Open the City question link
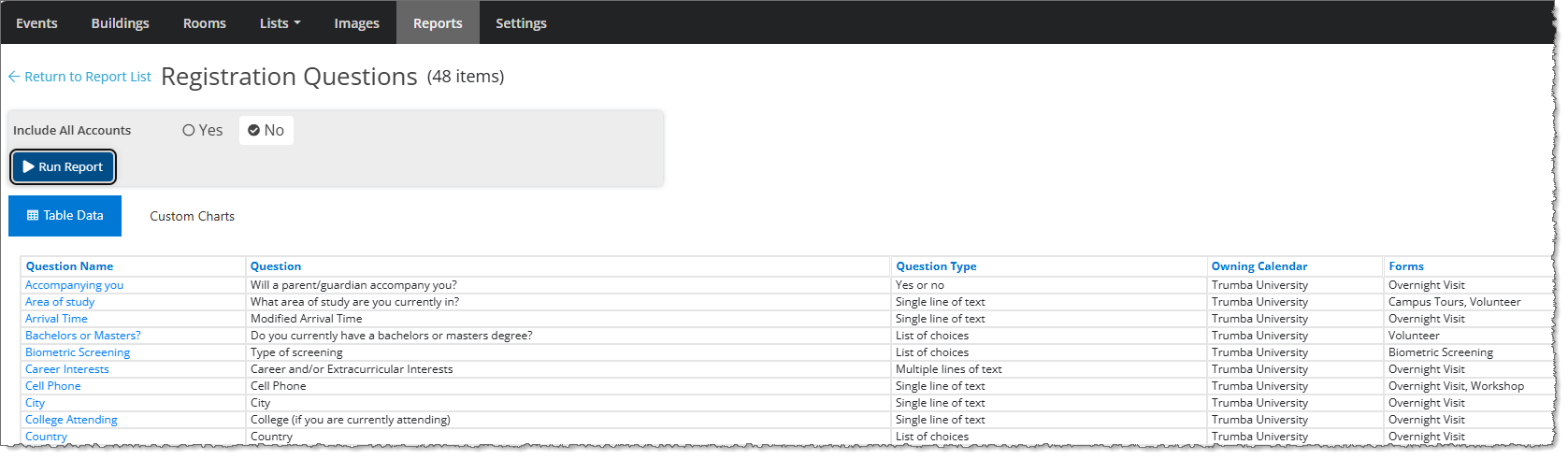This screenshot has width=1568, height=459. click(x=35, y=403)
